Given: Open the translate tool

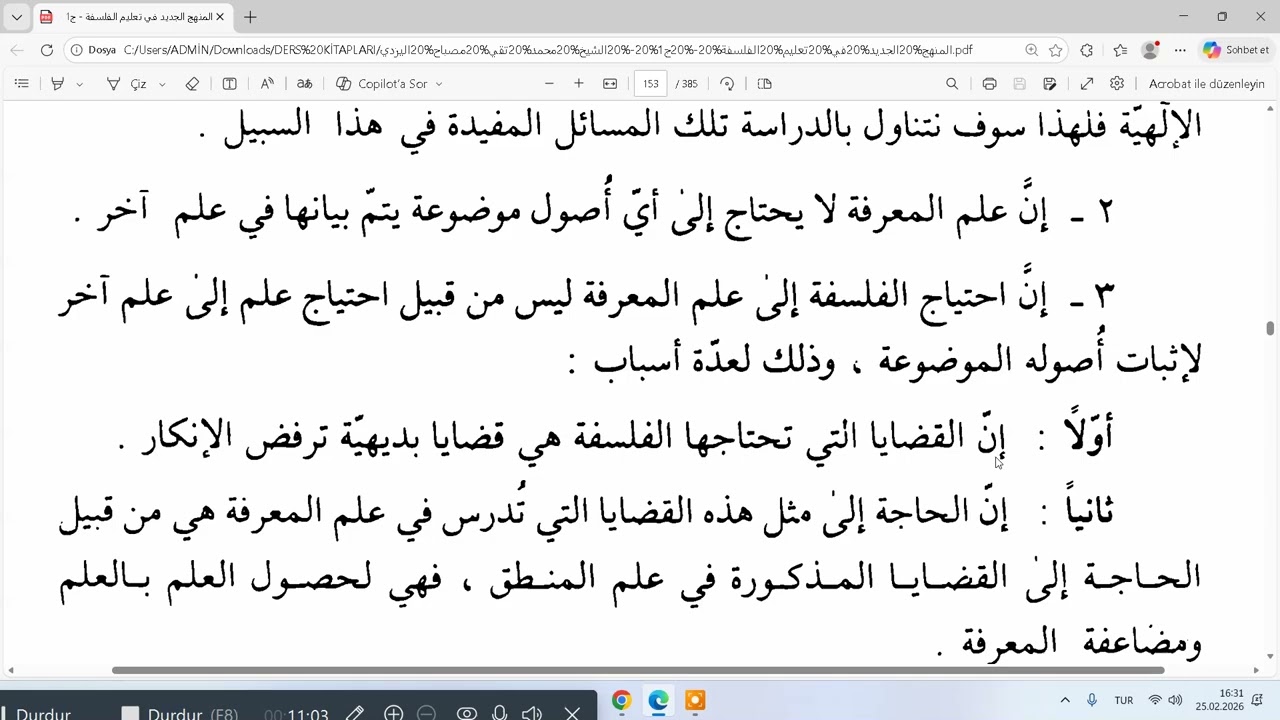Looking at the screenshot, I should tap(305, 84).
